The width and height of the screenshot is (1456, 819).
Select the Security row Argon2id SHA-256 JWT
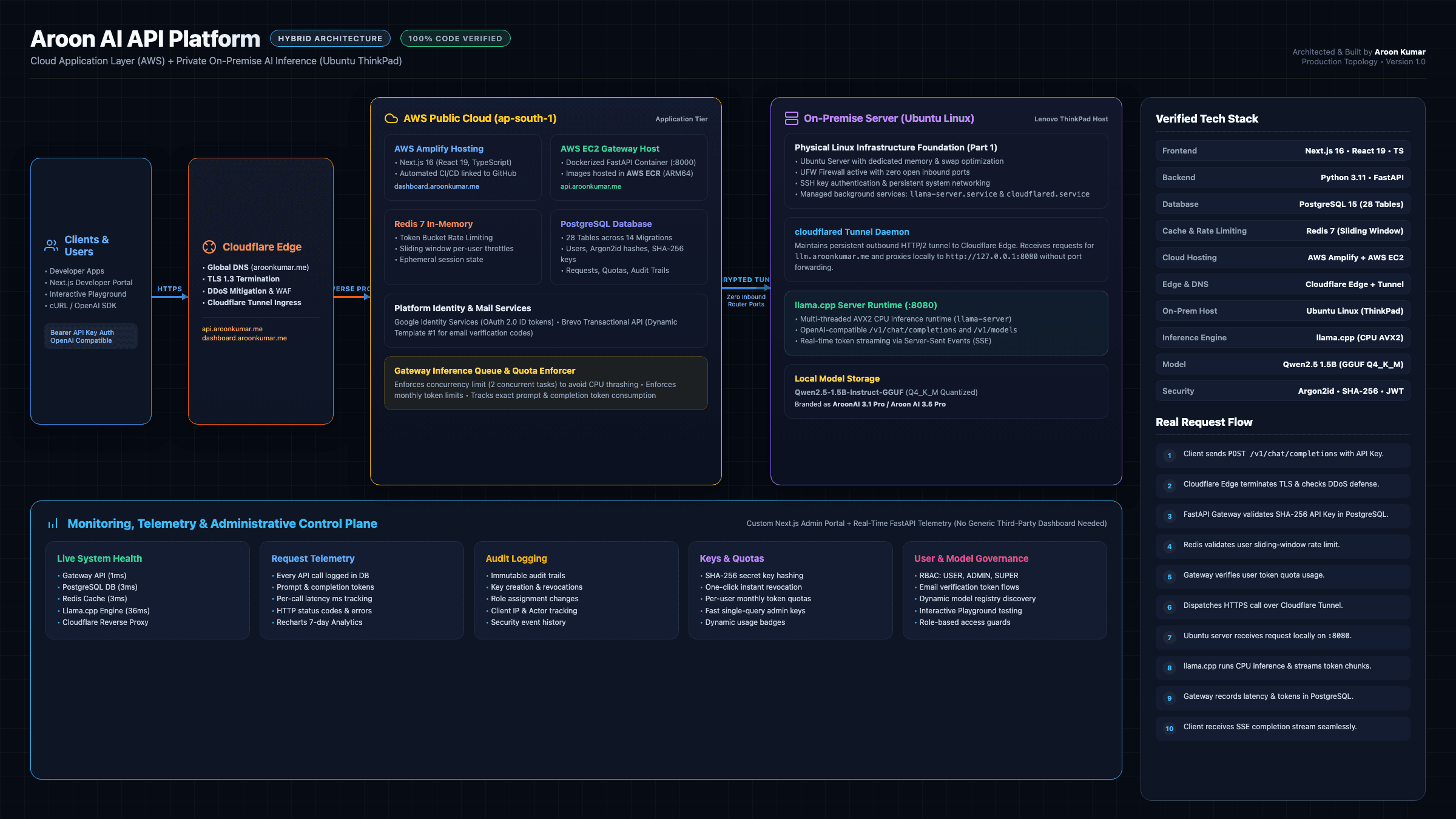pos(1282,391)
